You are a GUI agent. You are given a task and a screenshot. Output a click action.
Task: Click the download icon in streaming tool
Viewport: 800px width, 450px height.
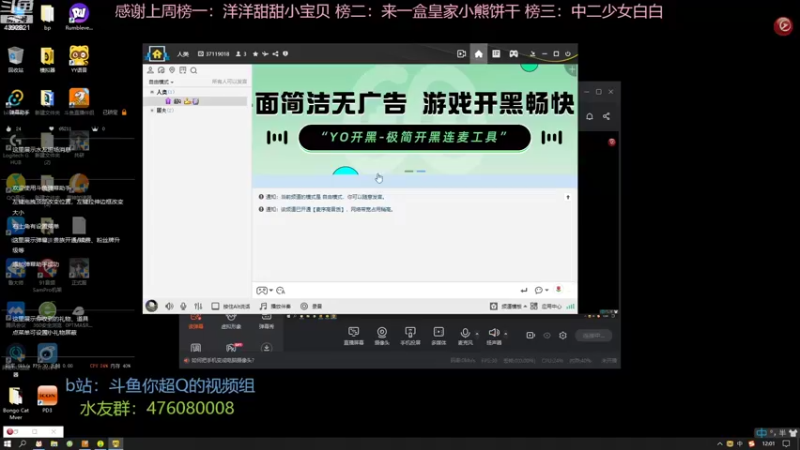[266, 348]
